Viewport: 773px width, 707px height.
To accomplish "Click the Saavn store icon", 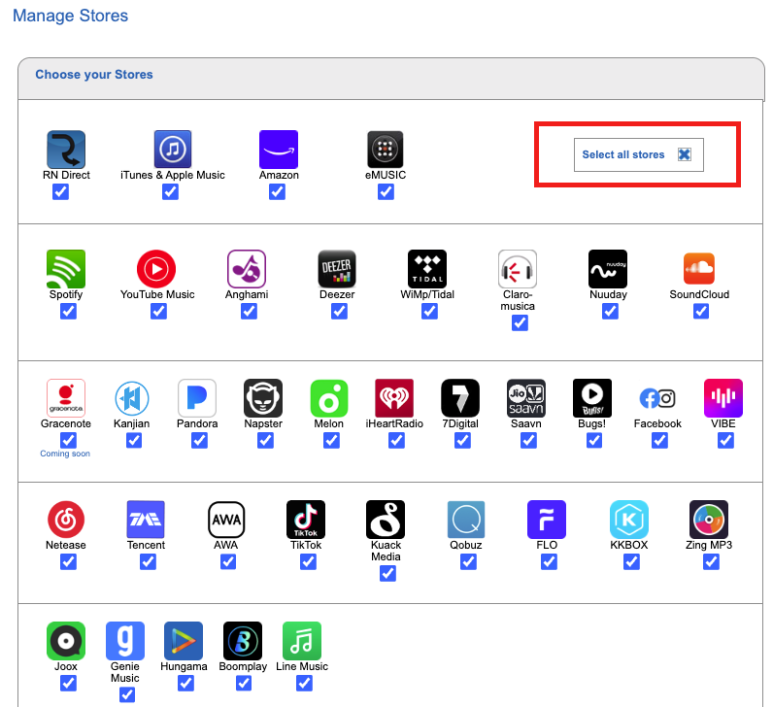I will 526,398.
